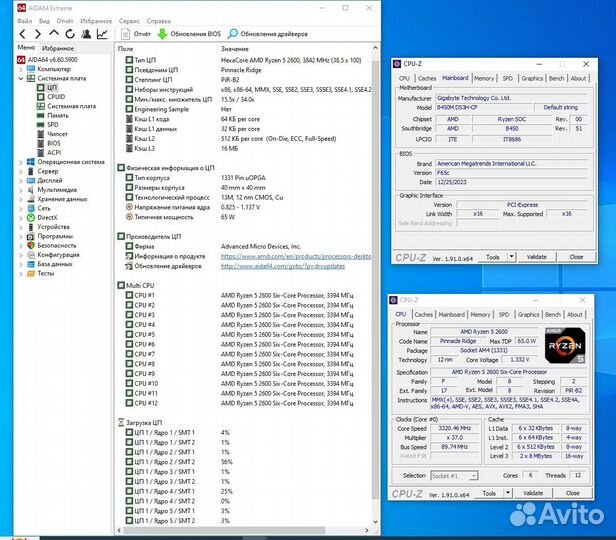Expand the Хранение данных branch

pyautogui.click(x=20, y=199)
